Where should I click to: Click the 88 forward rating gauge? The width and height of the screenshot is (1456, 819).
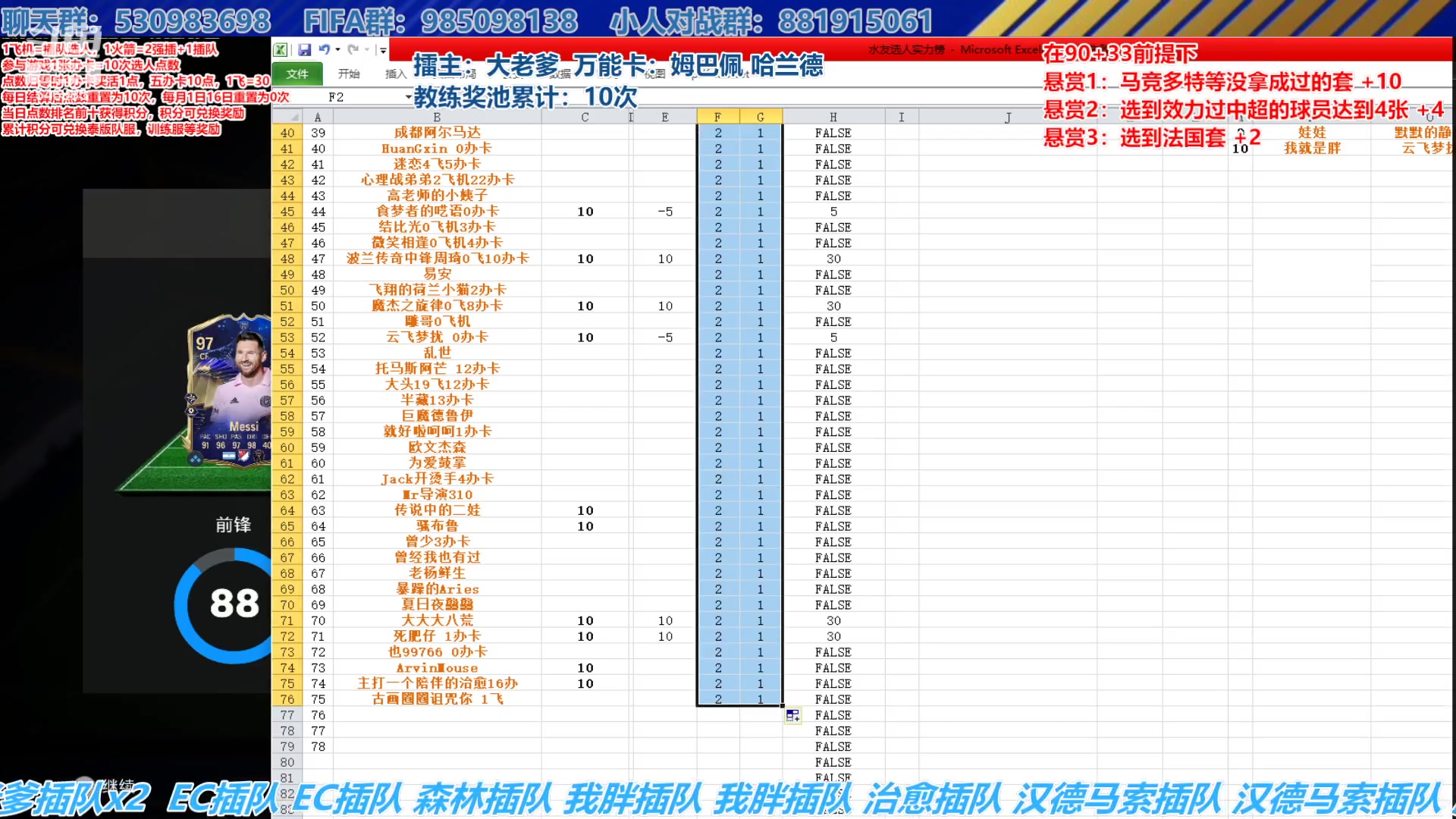coord(224,605)
